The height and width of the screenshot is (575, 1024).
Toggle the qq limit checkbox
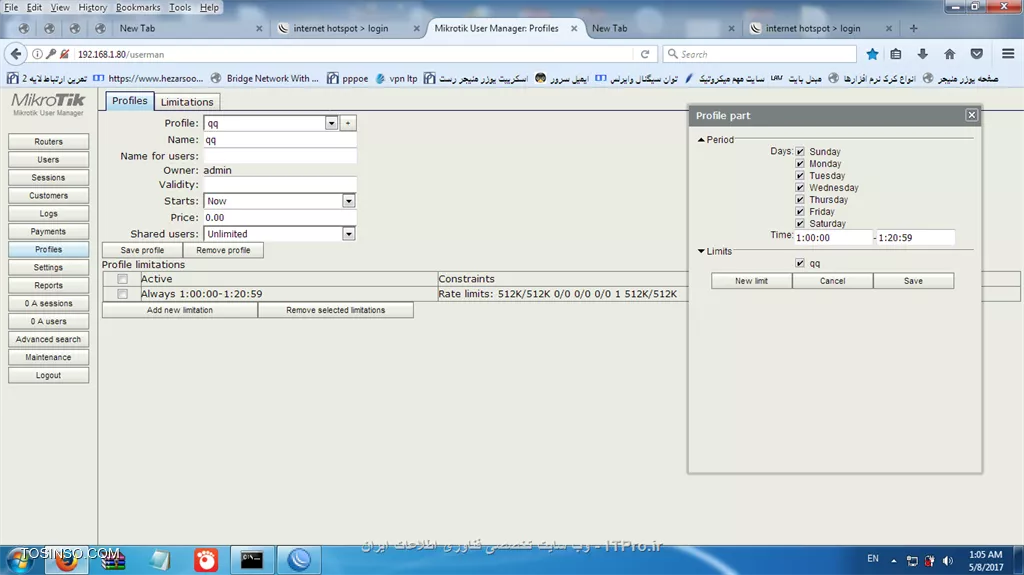pos(800,263)
